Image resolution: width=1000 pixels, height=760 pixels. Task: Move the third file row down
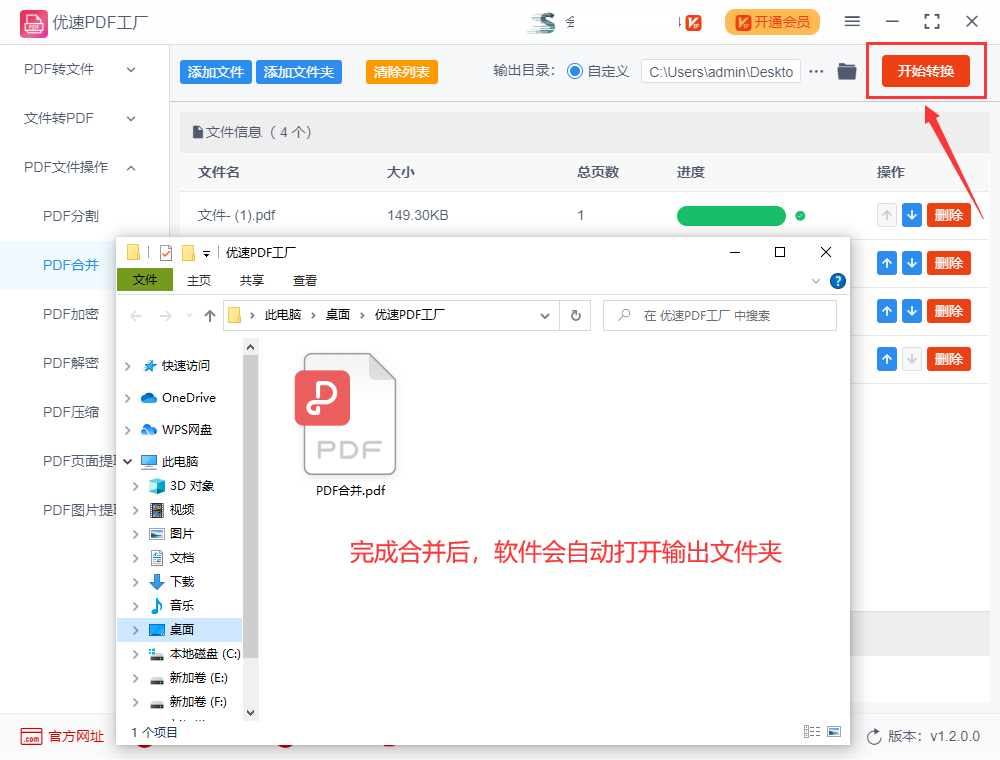click(x=912, y=311)
